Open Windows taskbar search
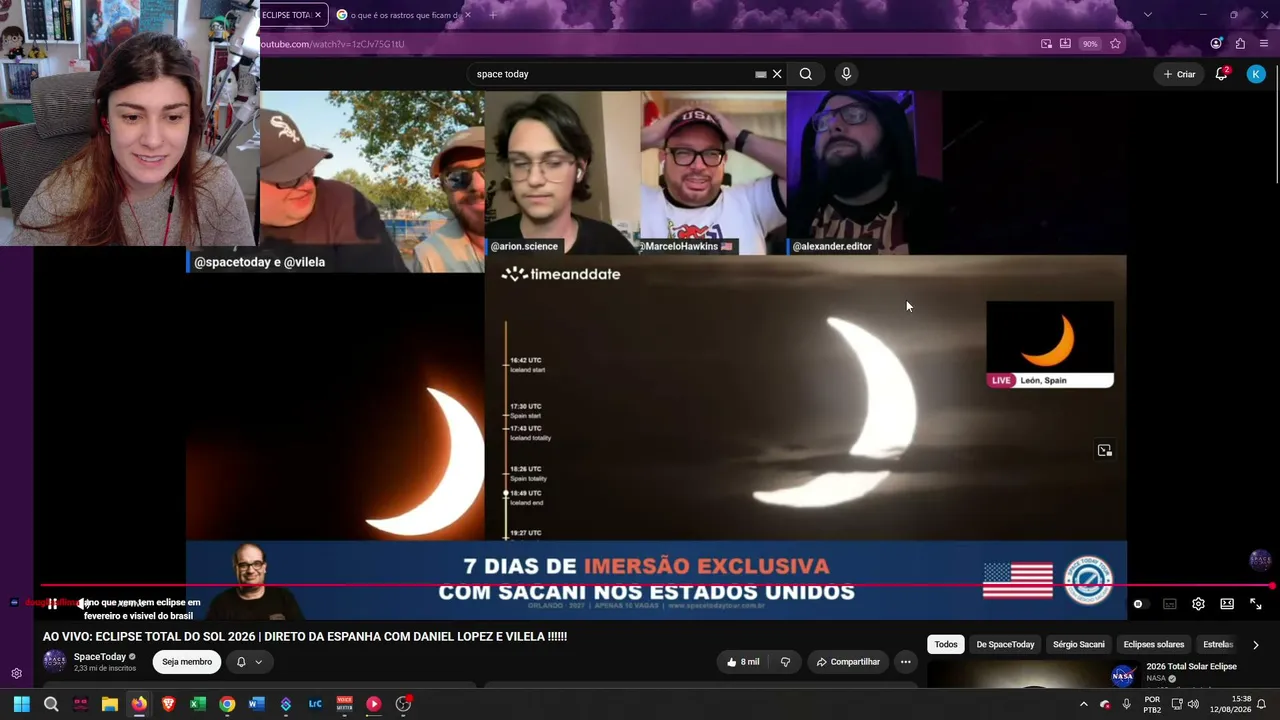Screen dimensions: 1280x720 51,704
